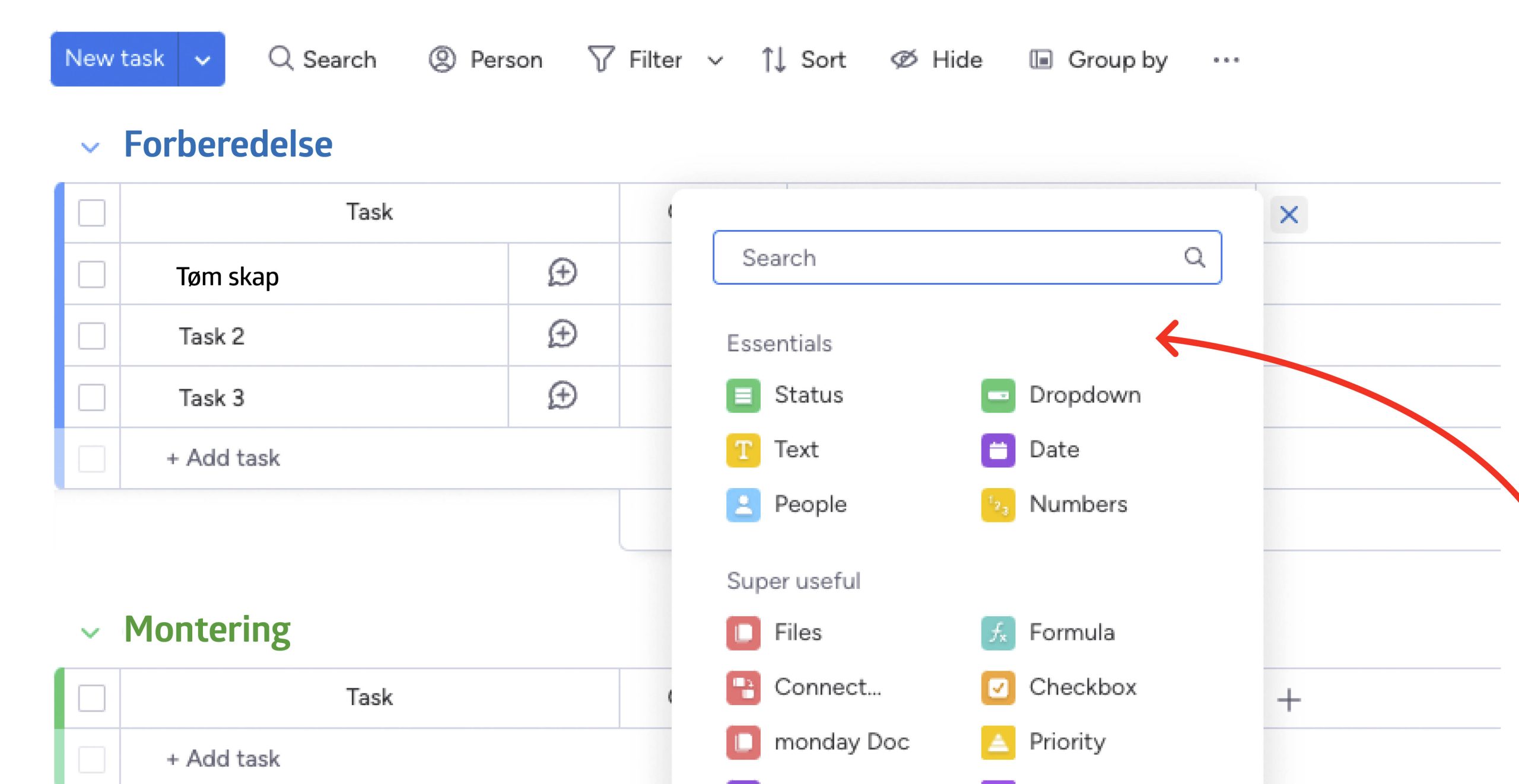
Task: Open the New task dropdown arrow
Action: click(202, 60)
